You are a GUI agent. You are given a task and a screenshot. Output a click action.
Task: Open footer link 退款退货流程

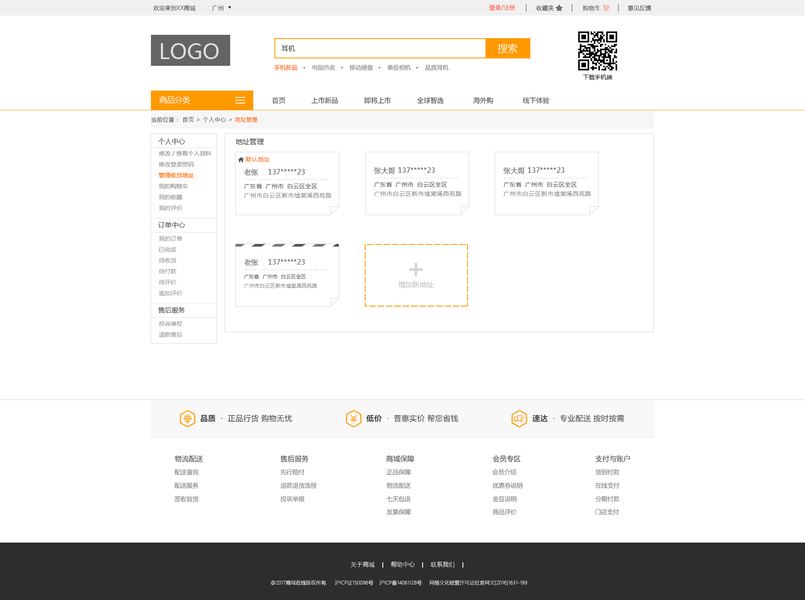pyautogui.click(x=298, y=486)
